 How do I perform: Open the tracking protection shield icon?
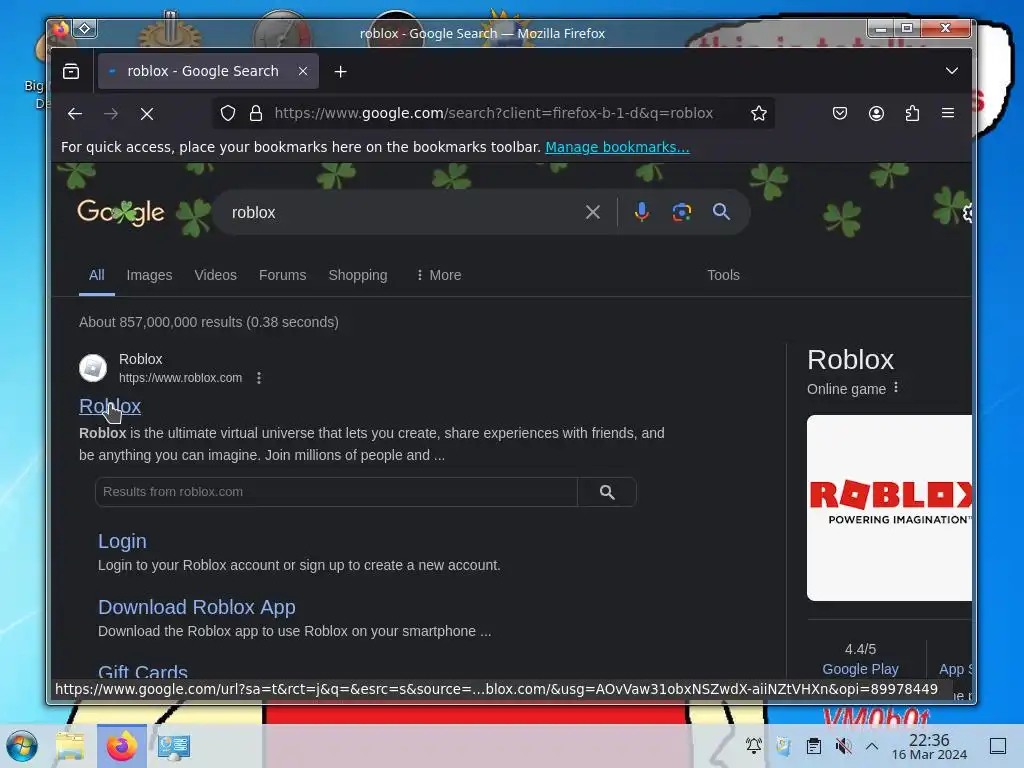227,114
